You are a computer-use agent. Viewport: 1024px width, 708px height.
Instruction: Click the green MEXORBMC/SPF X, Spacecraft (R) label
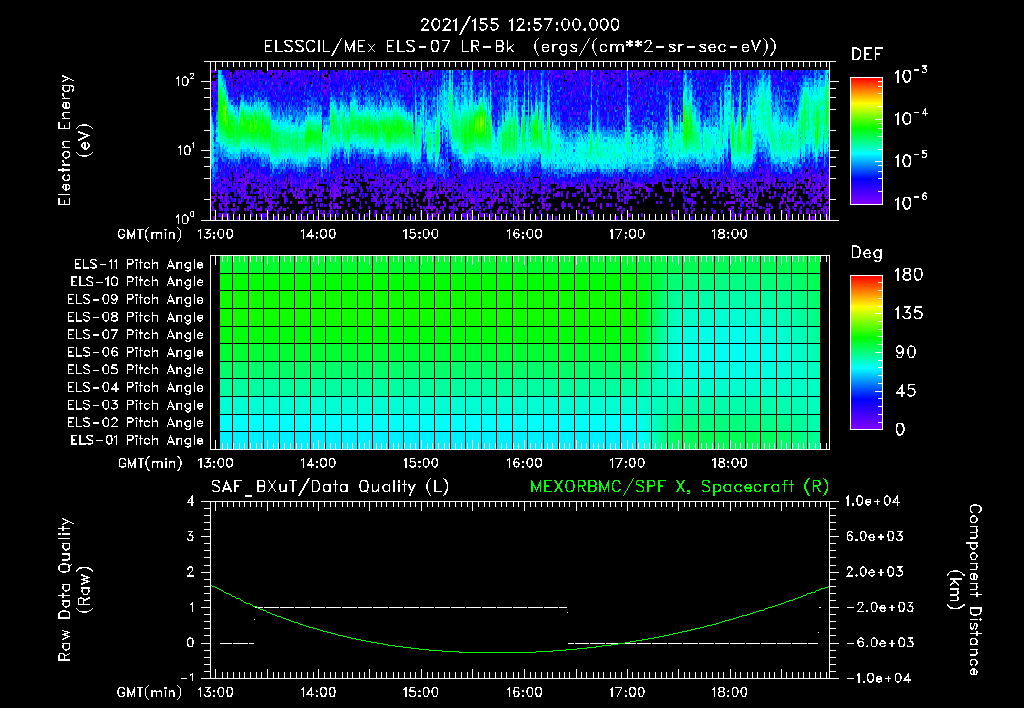pos(679,486)
